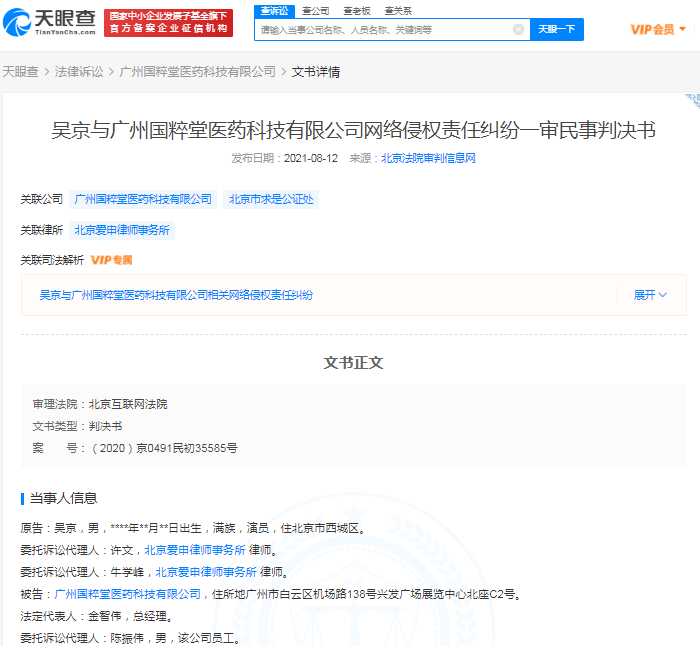Click the judgment title heading
700x646 pixels.
pos(354,130)
